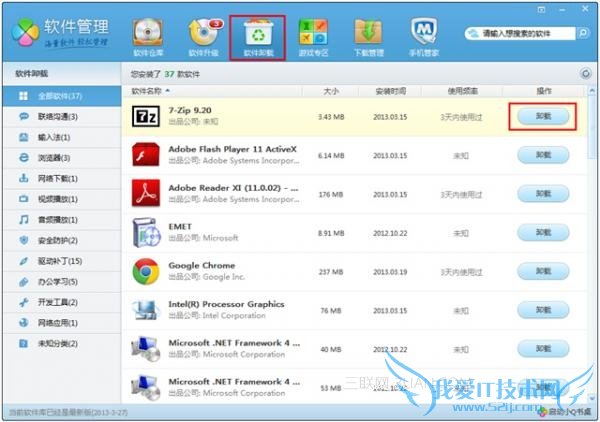Screen dimensions: 600x422
Task: Select the Google Chrome name text
Action: [x=202, y=266]
